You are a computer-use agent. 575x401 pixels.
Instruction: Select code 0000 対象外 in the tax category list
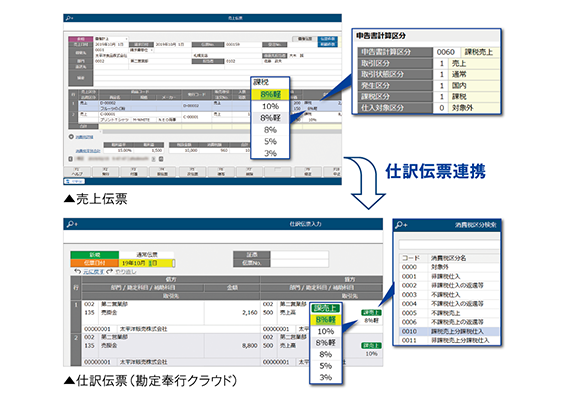(449, 267)
